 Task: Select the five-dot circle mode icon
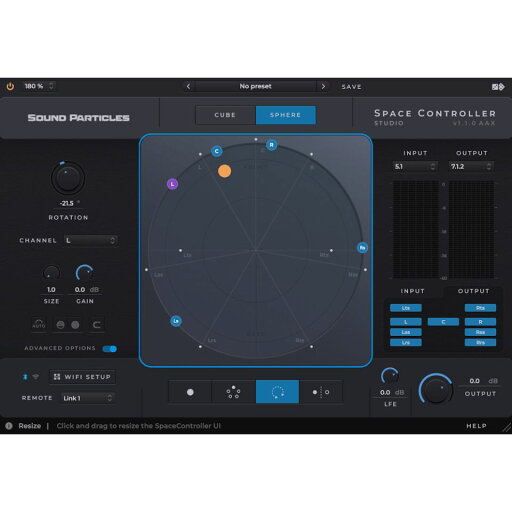tap(233, 392)
